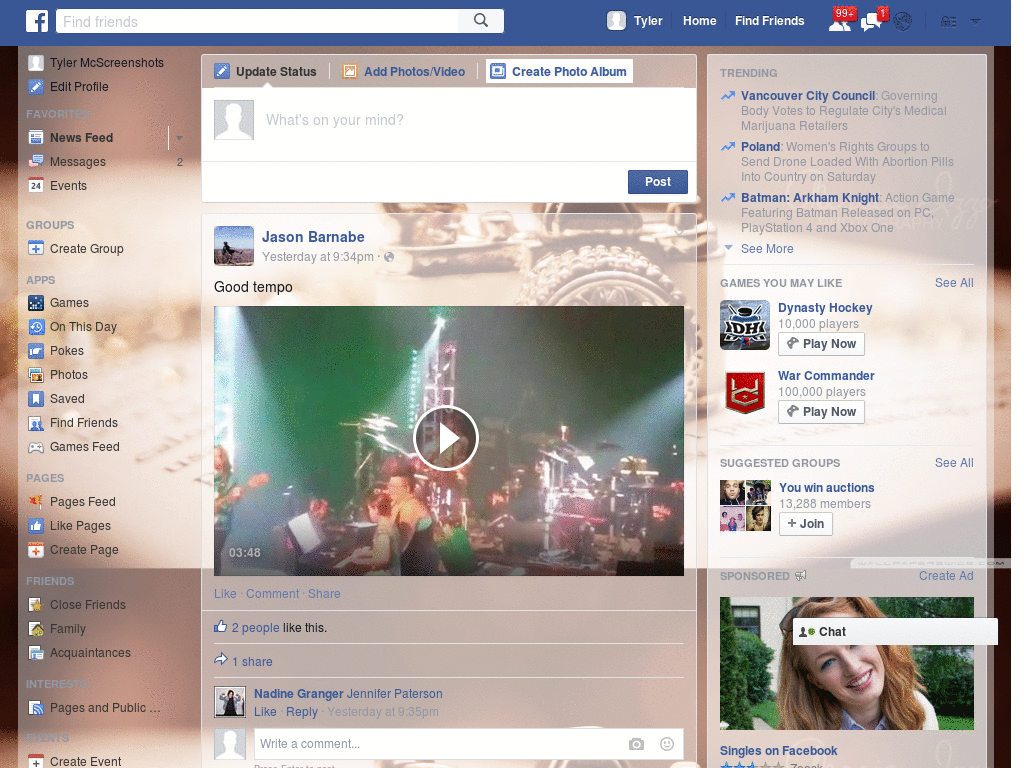The width and height of the screenshot is (1024, 768).
Task: Attach a photo using the camera icon
Action: coord(636,744)
